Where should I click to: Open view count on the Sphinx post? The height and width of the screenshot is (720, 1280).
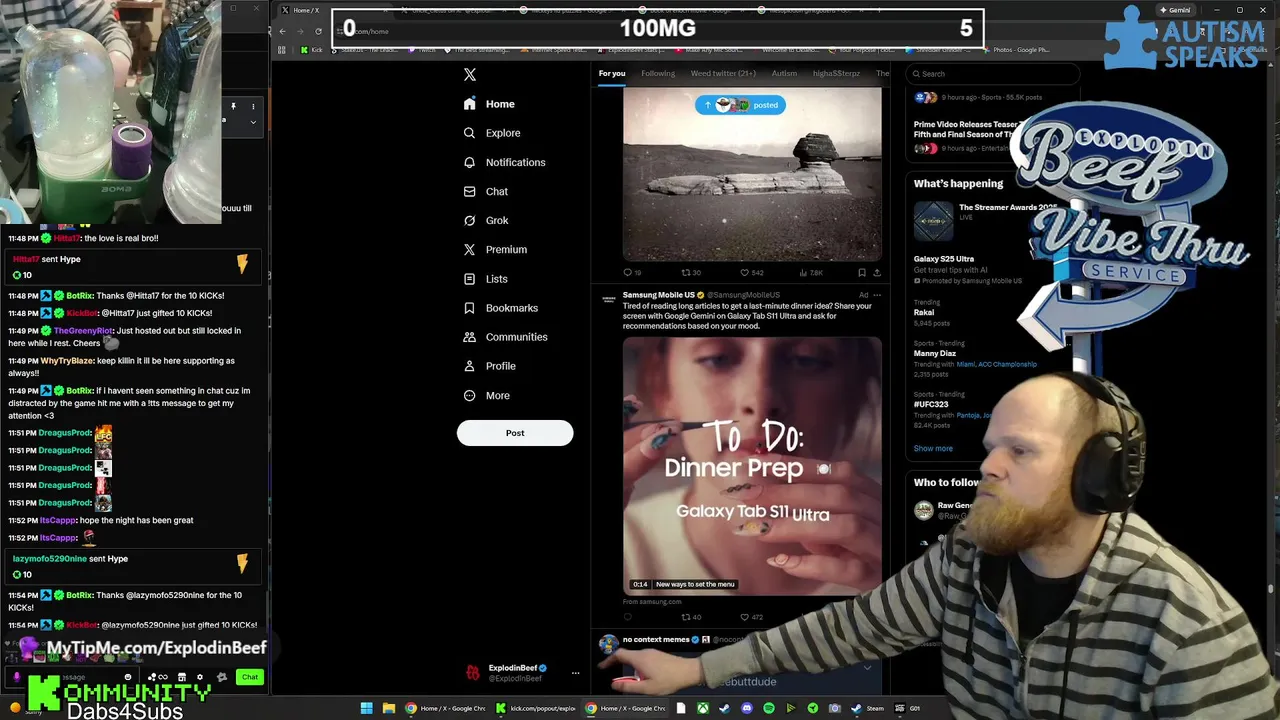[x=810, y=272]
